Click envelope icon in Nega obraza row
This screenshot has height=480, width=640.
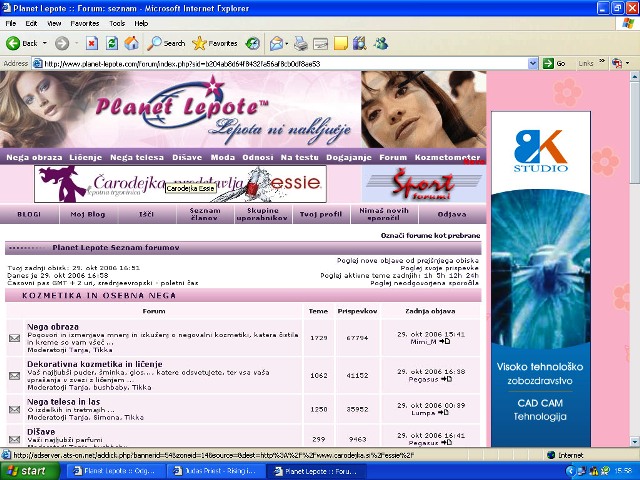coord(14,338)
